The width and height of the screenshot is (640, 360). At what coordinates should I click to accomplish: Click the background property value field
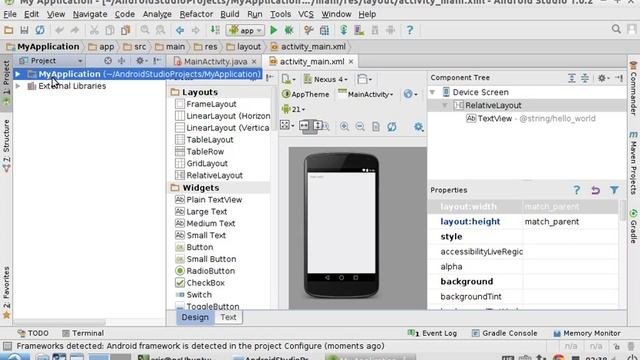570,282
